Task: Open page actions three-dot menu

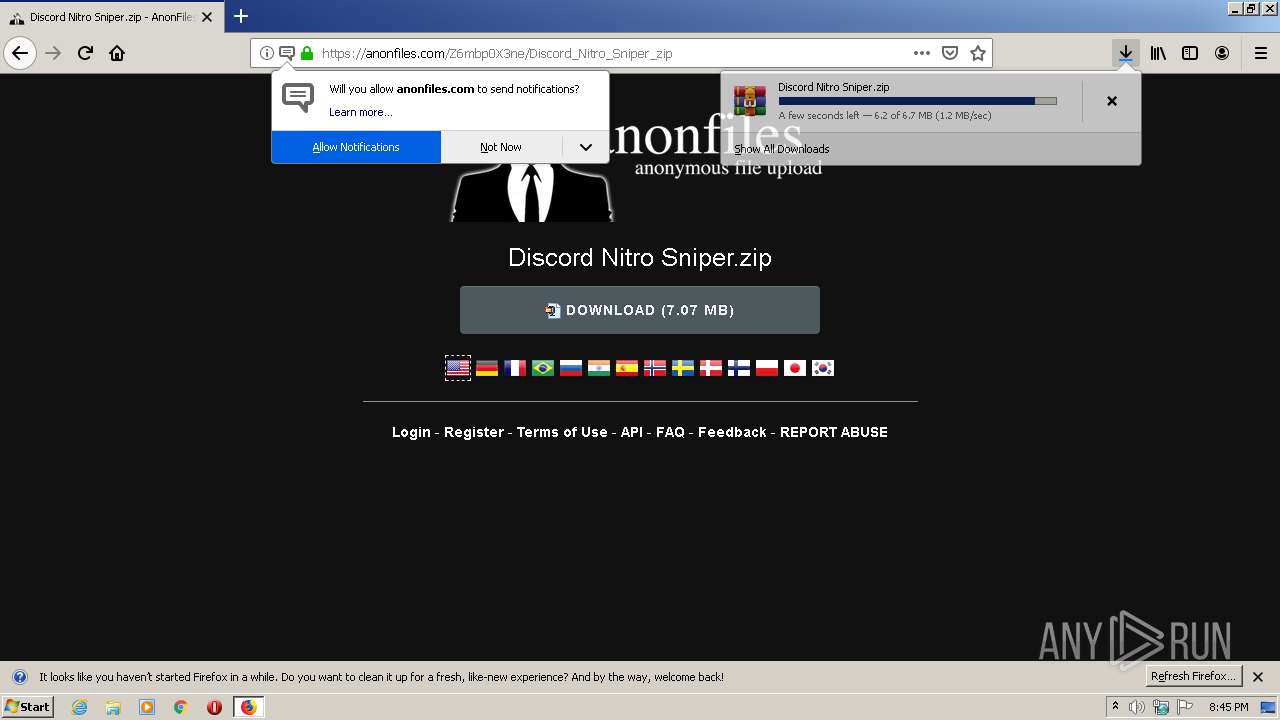Action: tap(922, 53)
